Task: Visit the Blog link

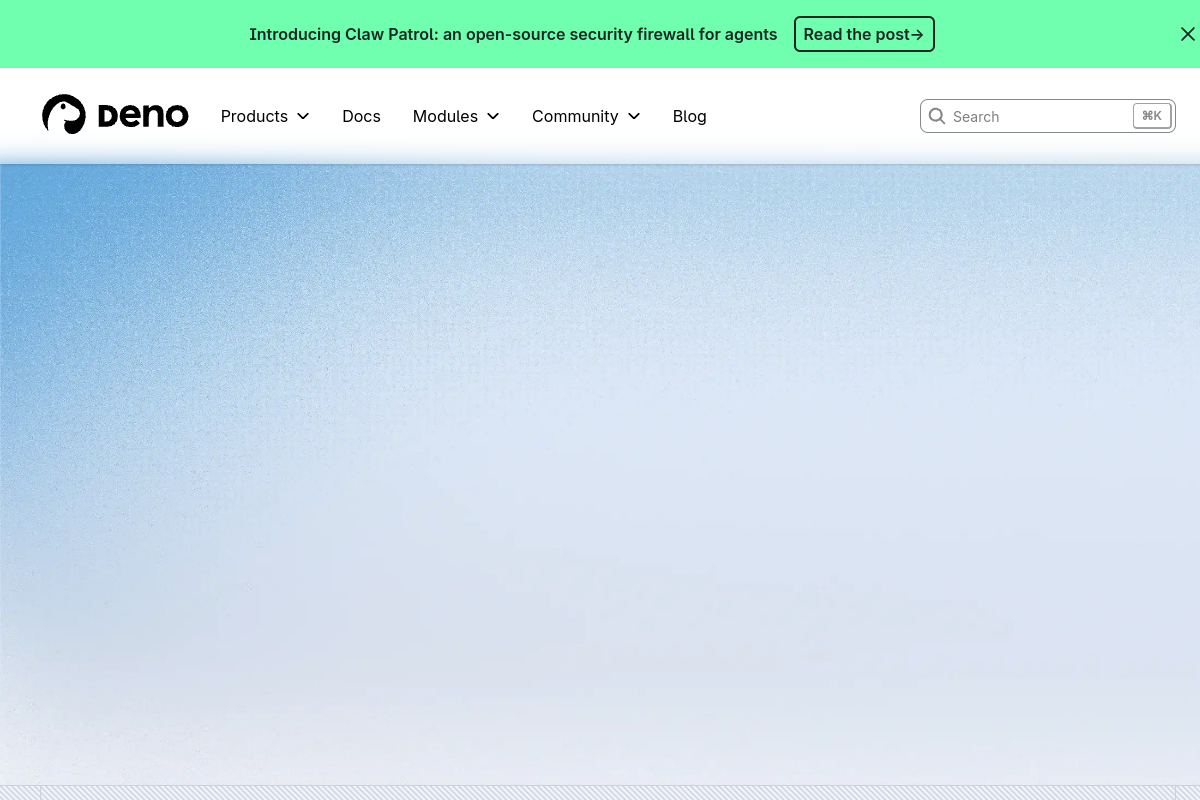Action: click(690, 116)
